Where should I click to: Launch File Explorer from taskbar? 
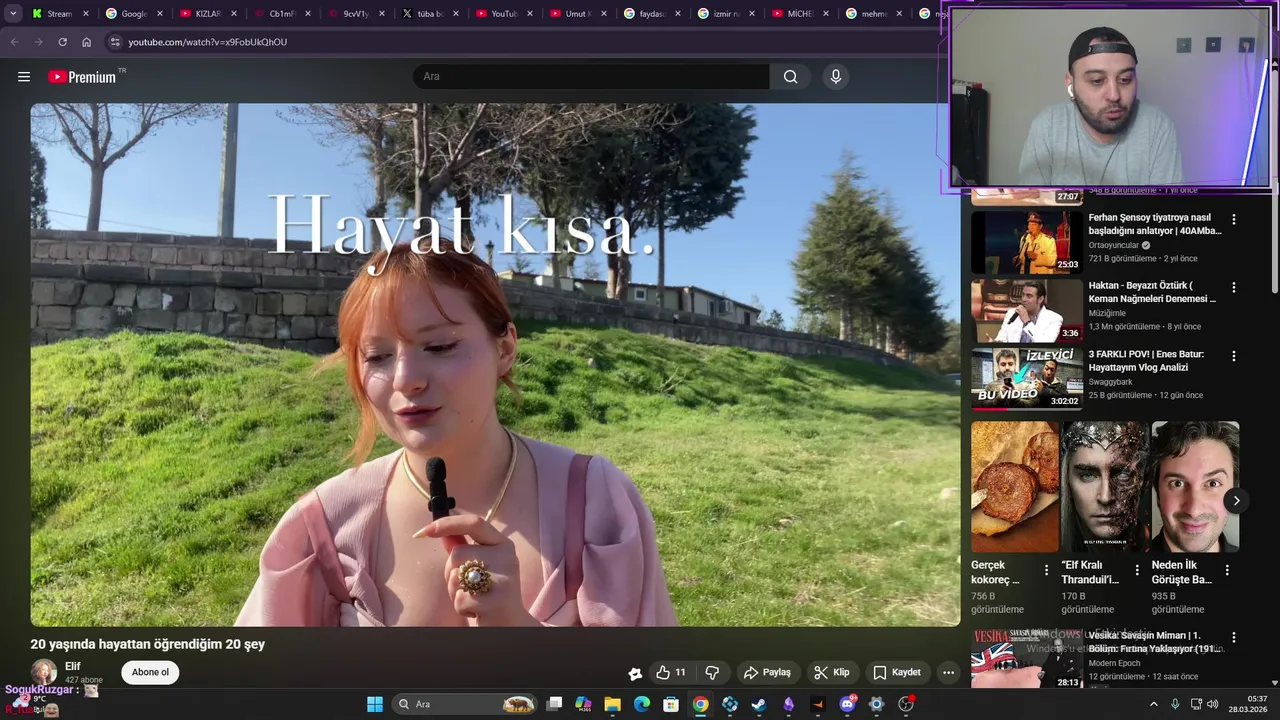click(x=613, y=704)
